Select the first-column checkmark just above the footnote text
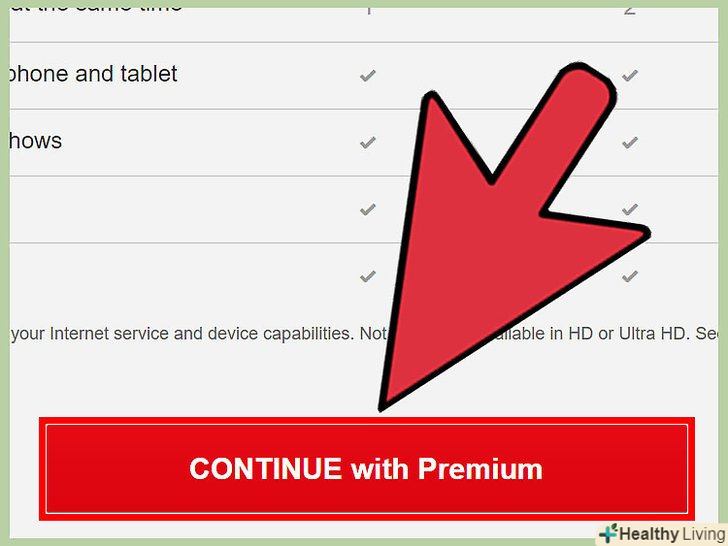The height and width of the screenshot is (546, 728). click(368, 276)
